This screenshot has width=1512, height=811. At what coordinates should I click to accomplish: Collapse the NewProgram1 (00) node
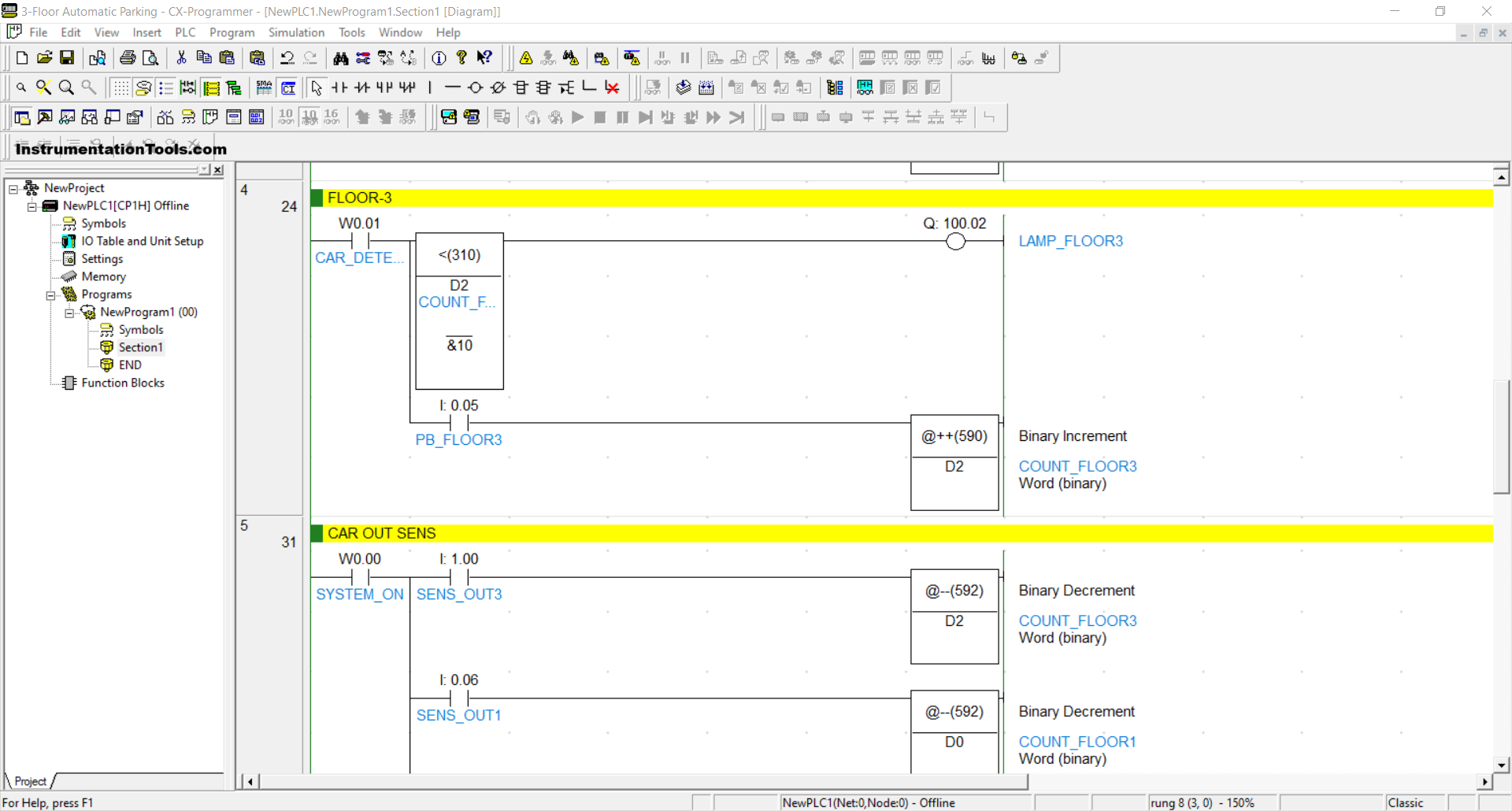pyautogui.click(x=69, y=313)
